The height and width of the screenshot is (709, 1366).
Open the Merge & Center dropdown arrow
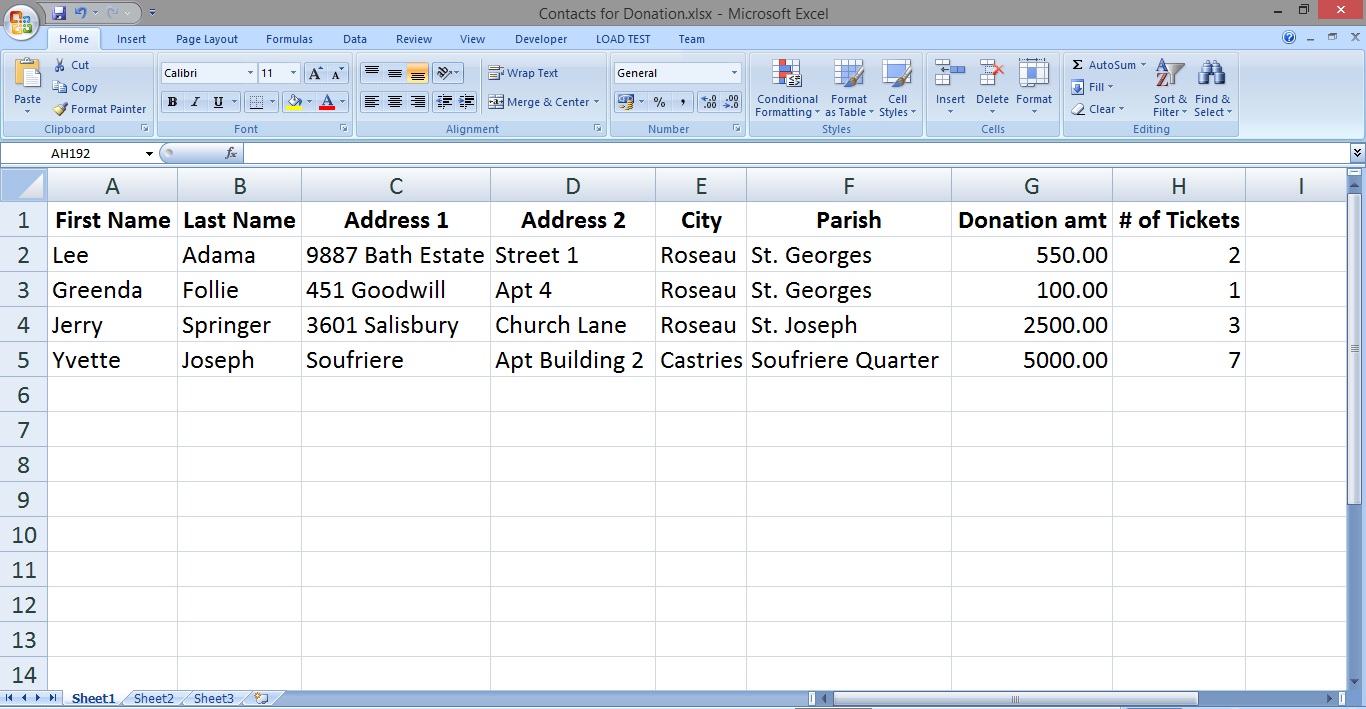(x=596, y=102)
